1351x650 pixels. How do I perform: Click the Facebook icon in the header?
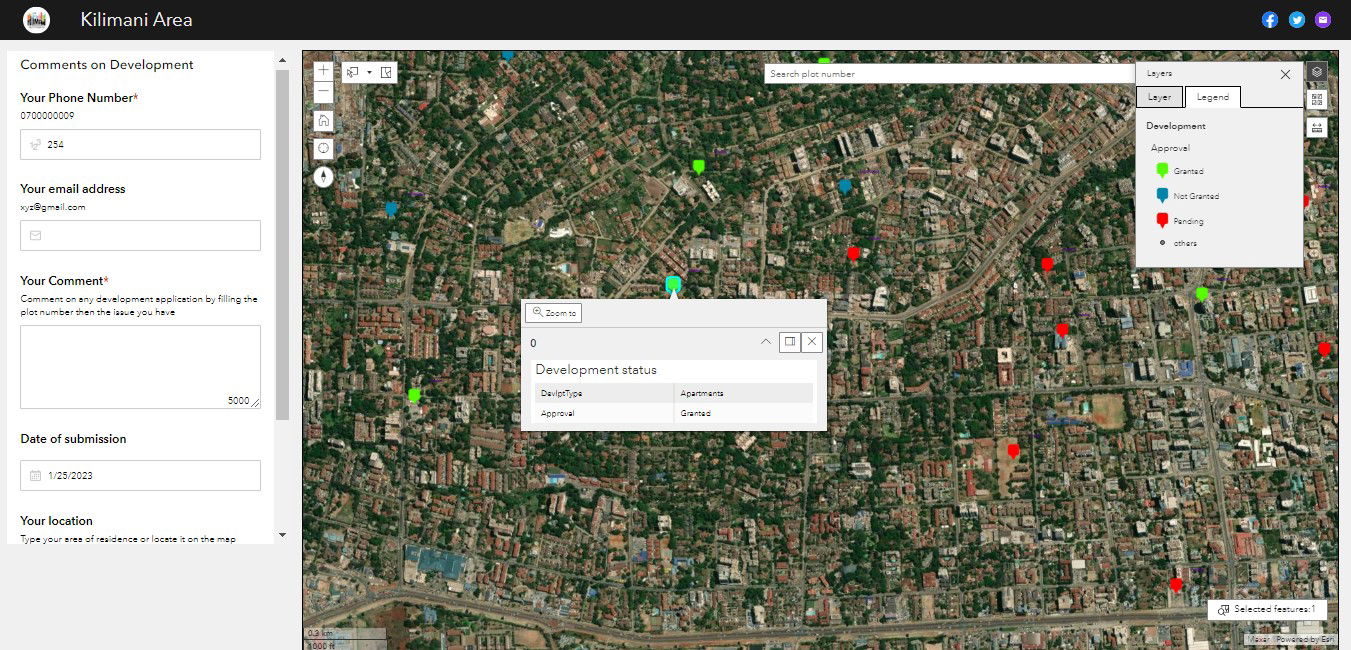pos(1269,19)
